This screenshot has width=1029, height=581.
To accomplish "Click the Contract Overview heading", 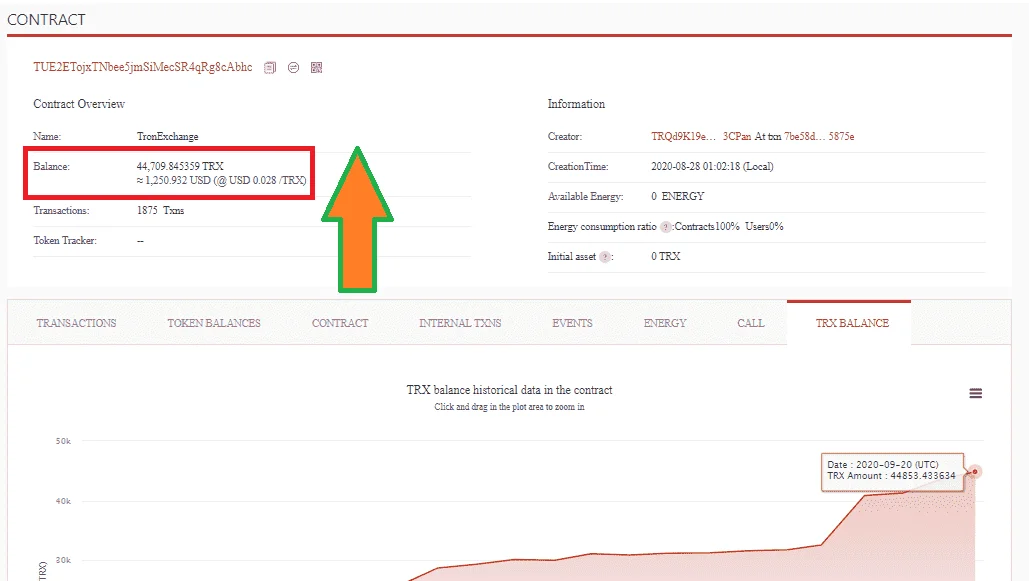I will pos(79,104).
